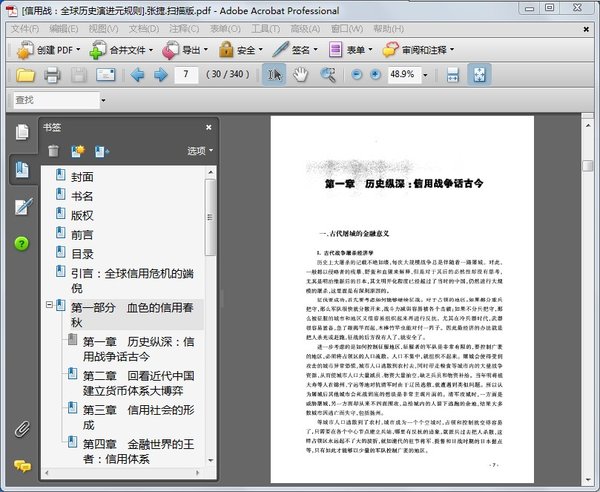Open the Pages thumbnail panel
Screen dimensions: 600x492
(22, 132)
